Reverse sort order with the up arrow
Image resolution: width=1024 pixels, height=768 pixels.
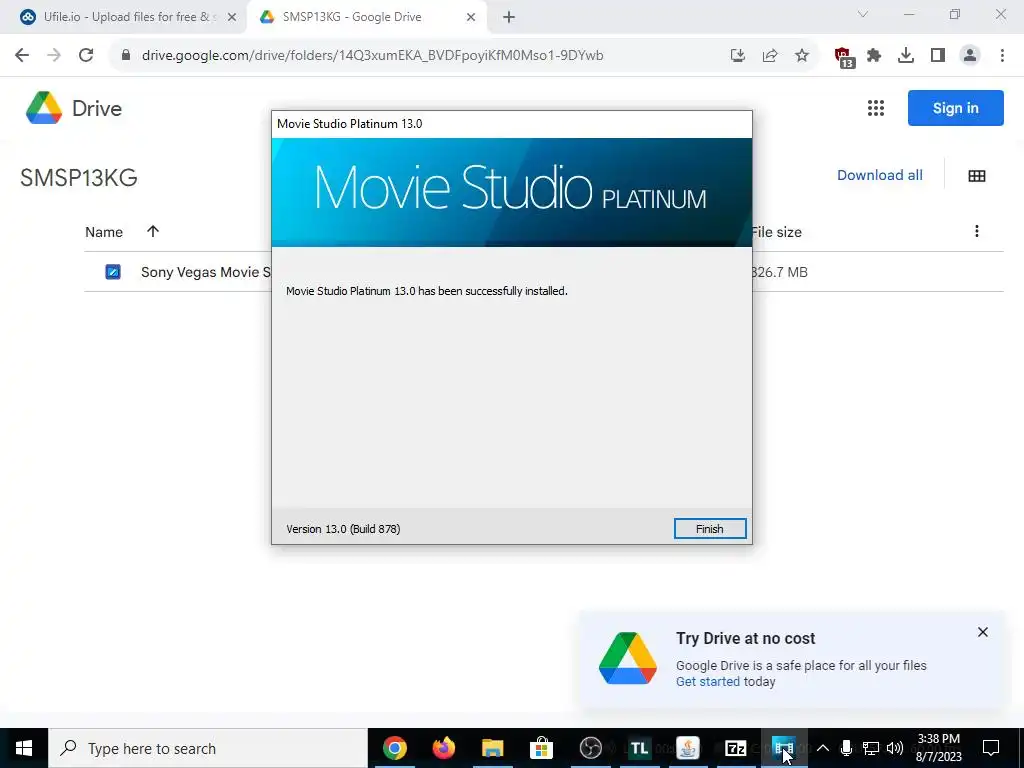pyautogui.click(x=153, y=231)
